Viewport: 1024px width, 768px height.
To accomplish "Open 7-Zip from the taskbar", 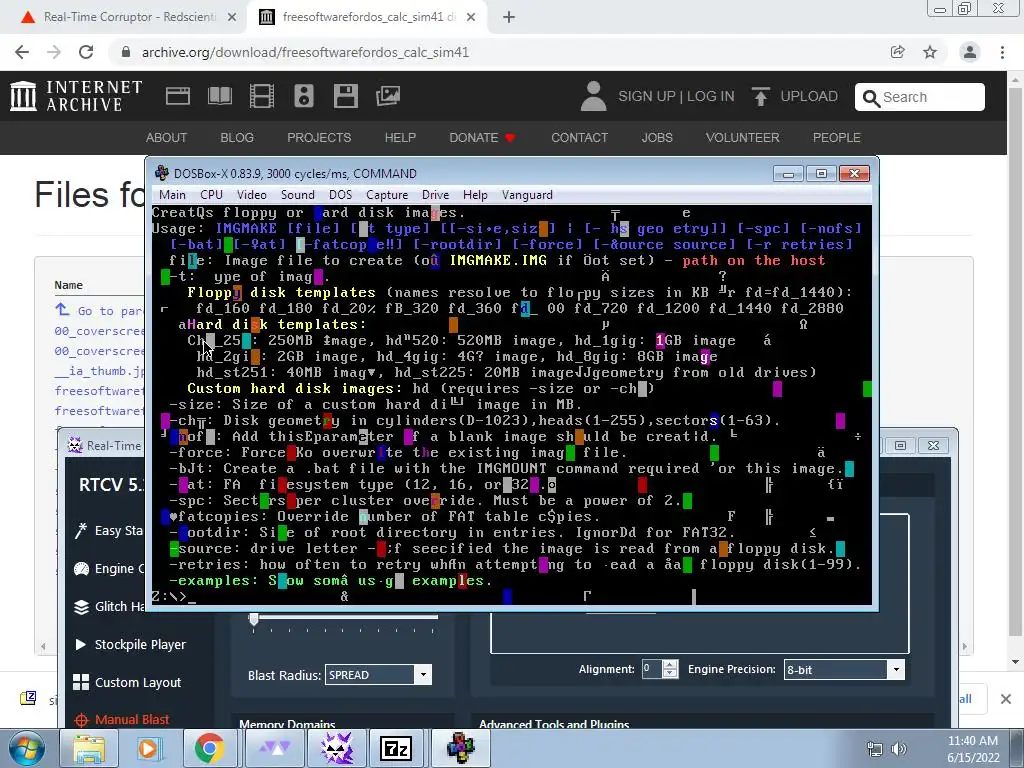I will point(396,748).
